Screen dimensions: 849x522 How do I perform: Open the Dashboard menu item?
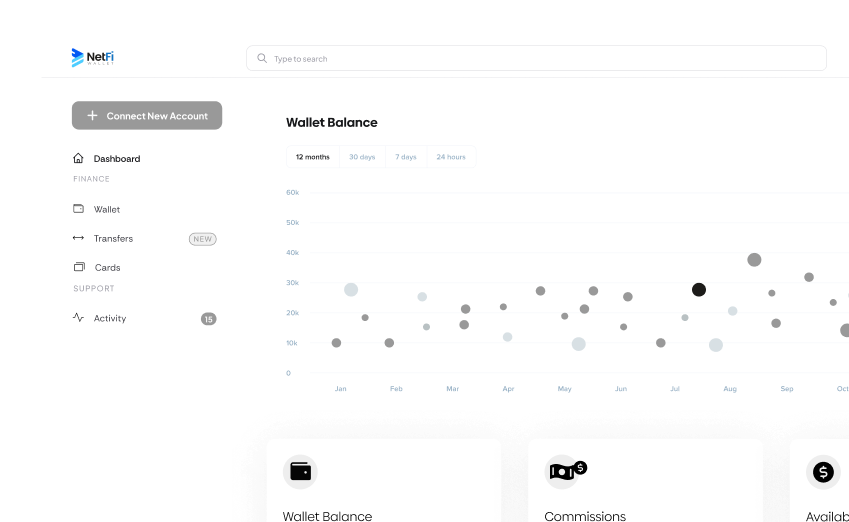click(x=116, y=159)
